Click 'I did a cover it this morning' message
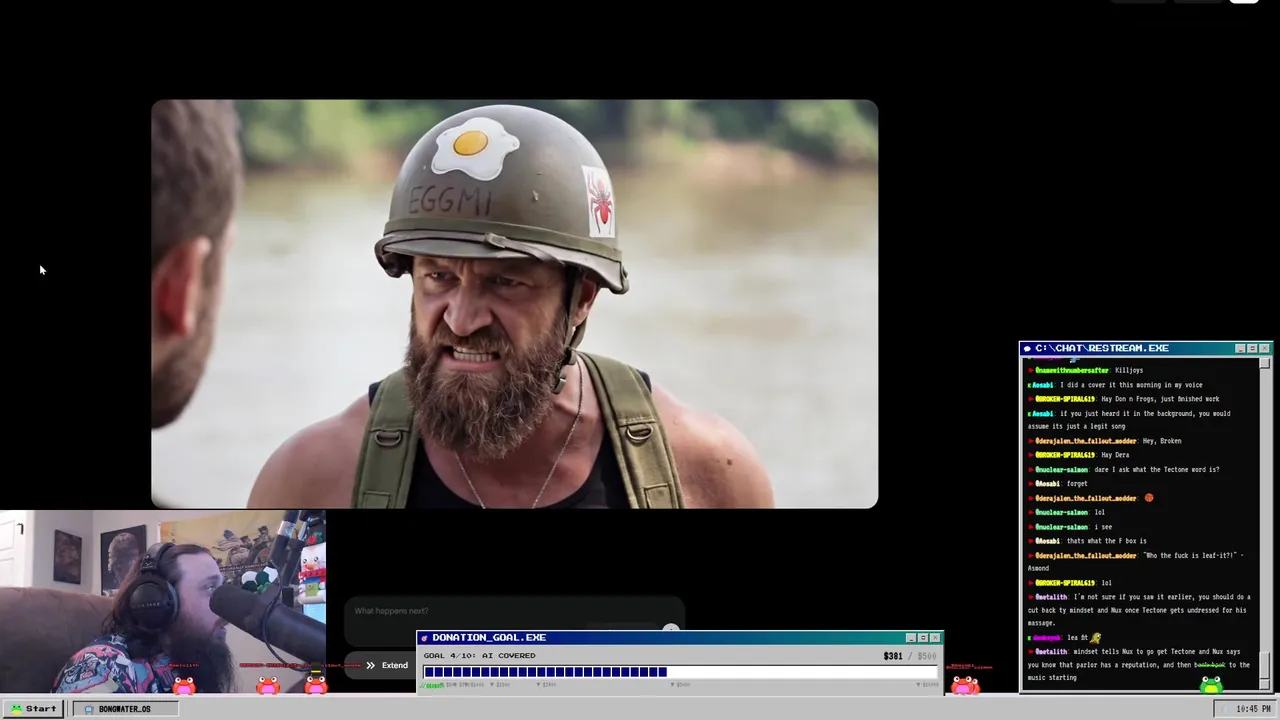Viewport: 1280px width, 720px height. pyautogui.click(x=1131, y=385)
